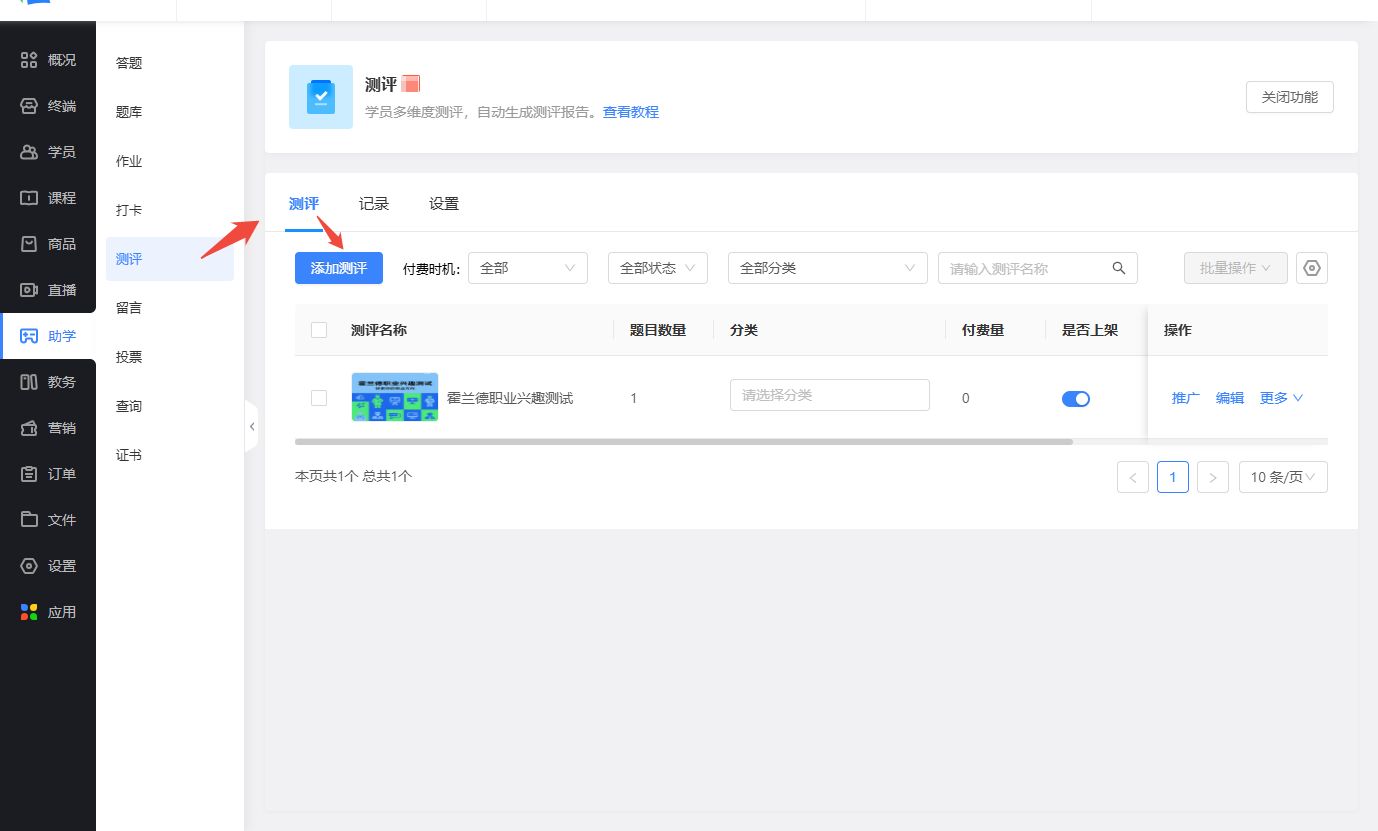The width and height of the screenshot is (1378, 831).
Task: Switch to the 记录 tab
Action: [374, 204]
